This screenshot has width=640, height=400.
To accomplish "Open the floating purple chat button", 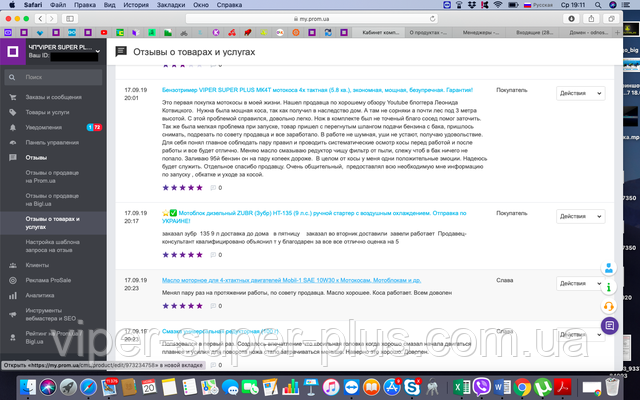I will [609, 325].
